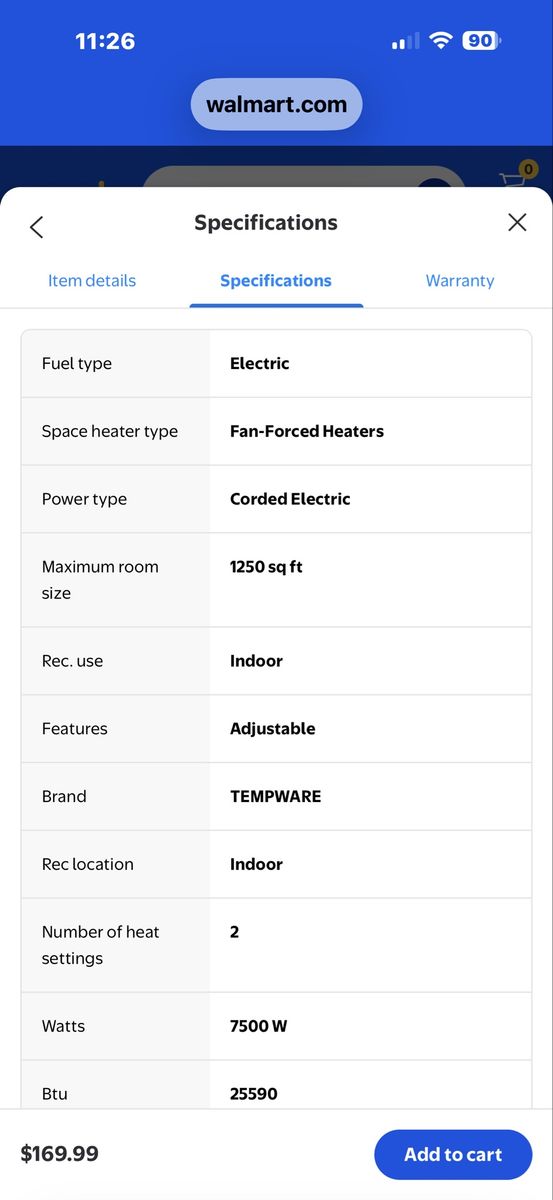Screen dimensions: 553x1200
Task: Tap the Wi-Fi status icon
Action: pos(441,40)
